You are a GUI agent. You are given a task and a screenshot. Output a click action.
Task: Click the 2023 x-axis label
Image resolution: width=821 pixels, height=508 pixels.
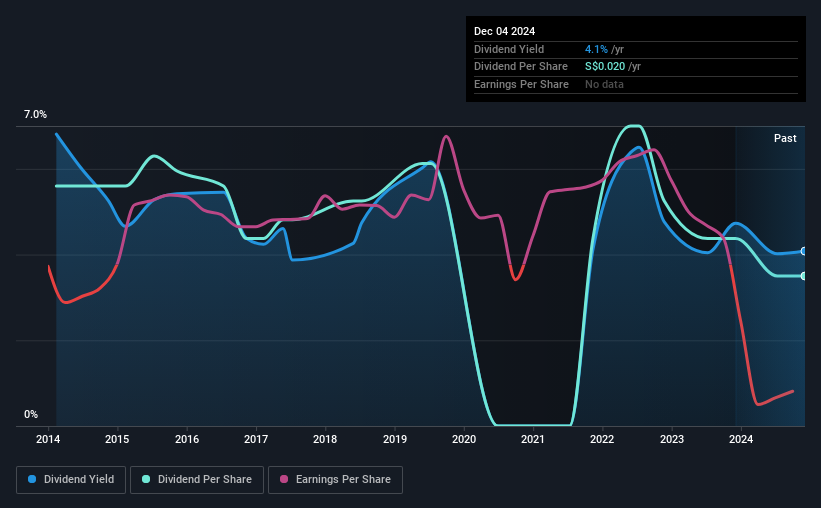(x=672, y=439)
